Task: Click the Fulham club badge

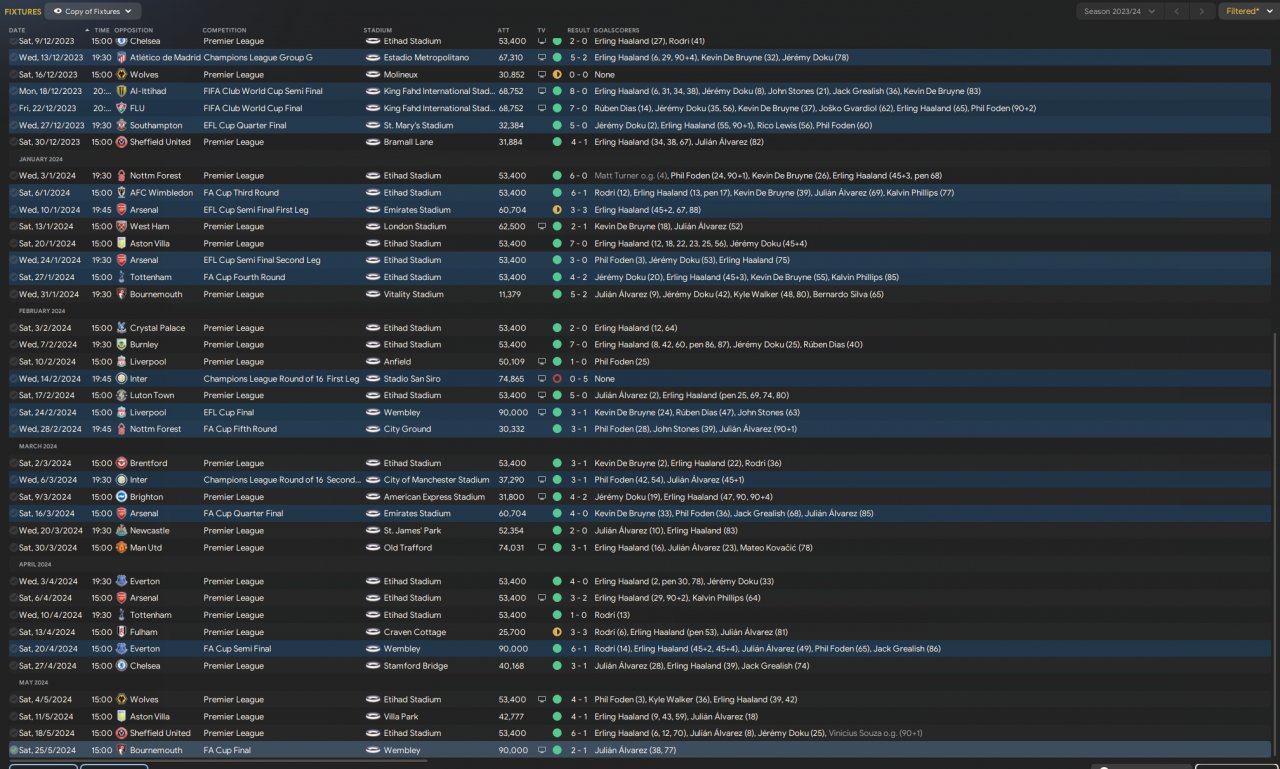Action: 121,632
